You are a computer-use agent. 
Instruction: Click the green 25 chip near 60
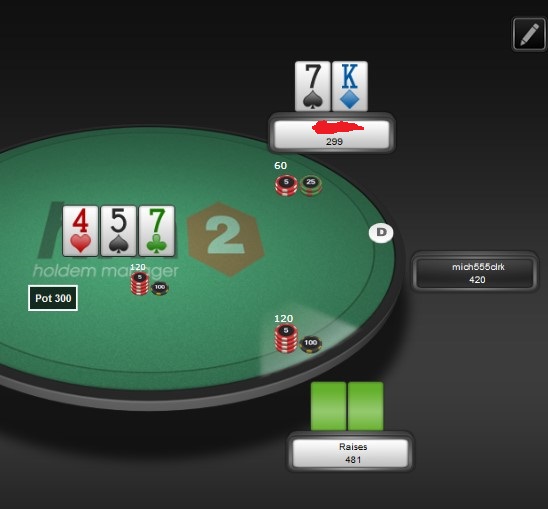tap(311, 185)
